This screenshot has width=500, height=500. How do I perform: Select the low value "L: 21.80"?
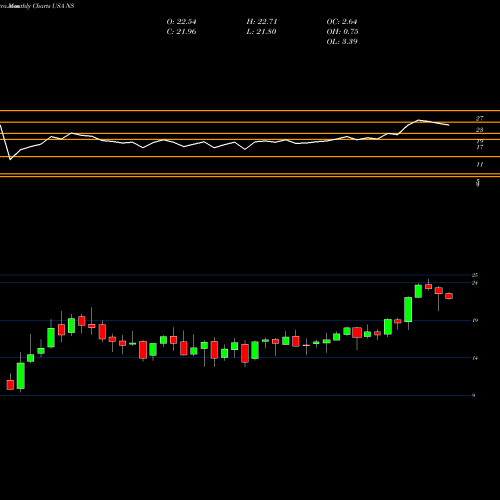(262, 32)
